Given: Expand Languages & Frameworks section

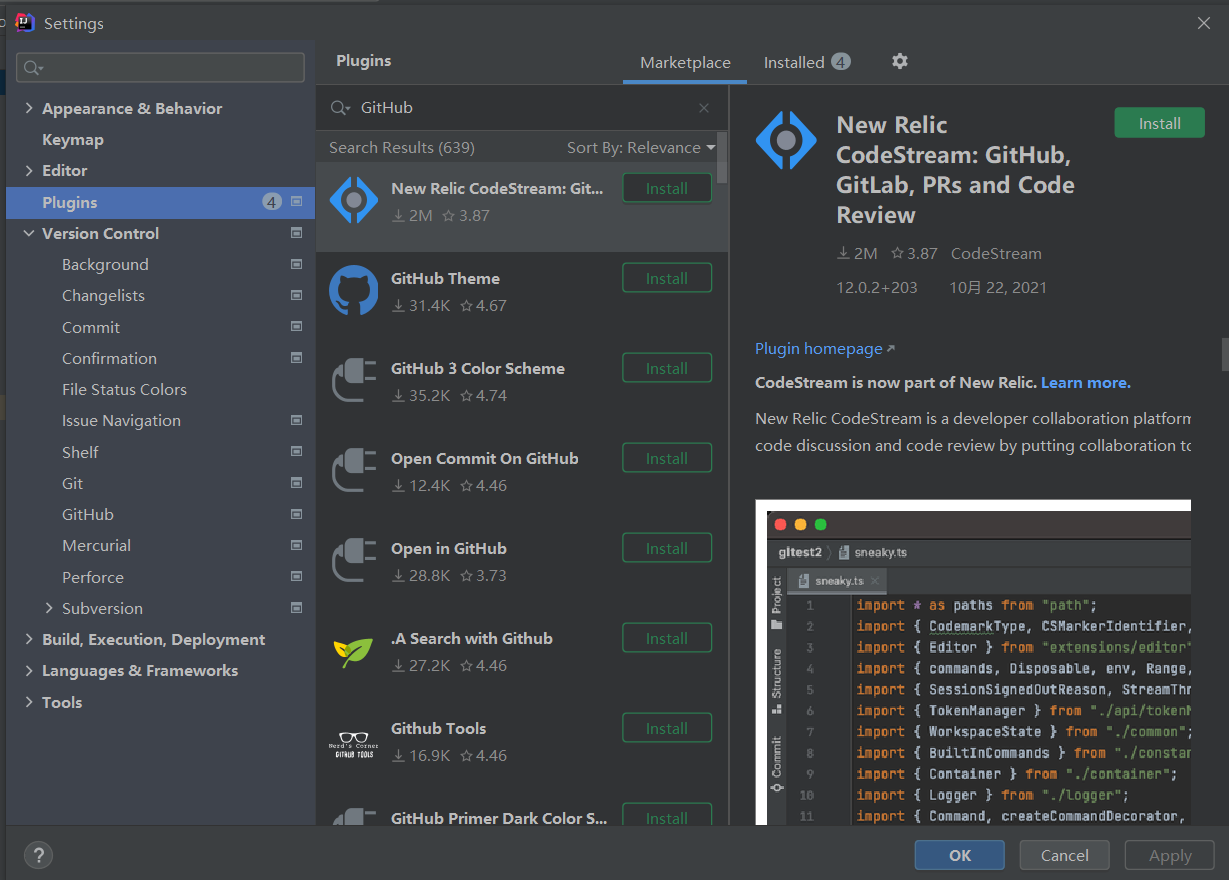Looking at the screenshot, I should tap(29, 670).
